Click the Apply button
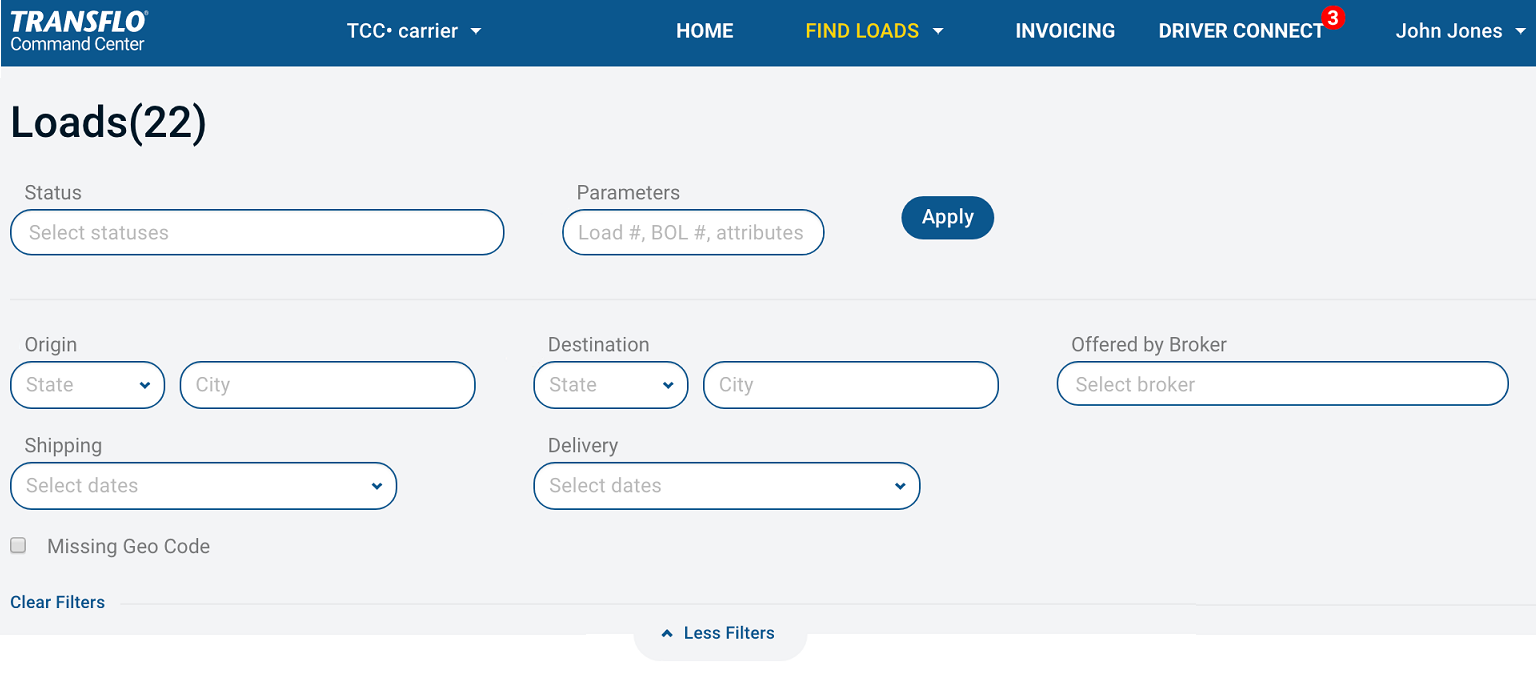 pos(948,218)
